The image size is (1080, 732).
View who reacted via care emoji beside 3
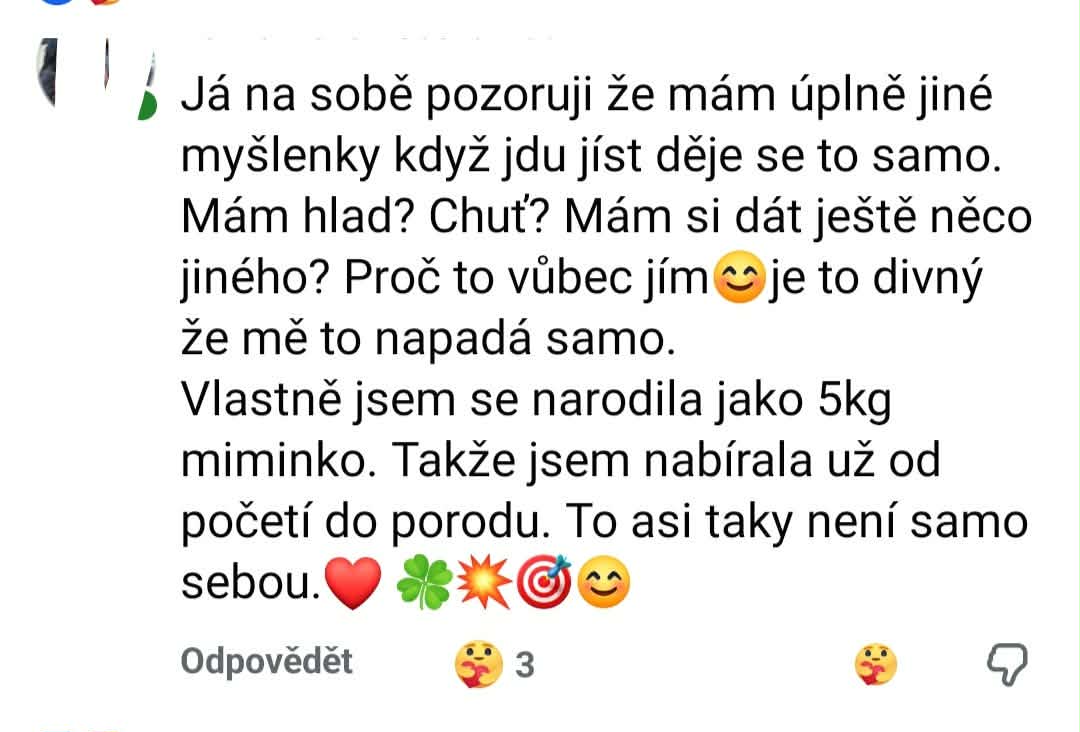pos(479,665)
